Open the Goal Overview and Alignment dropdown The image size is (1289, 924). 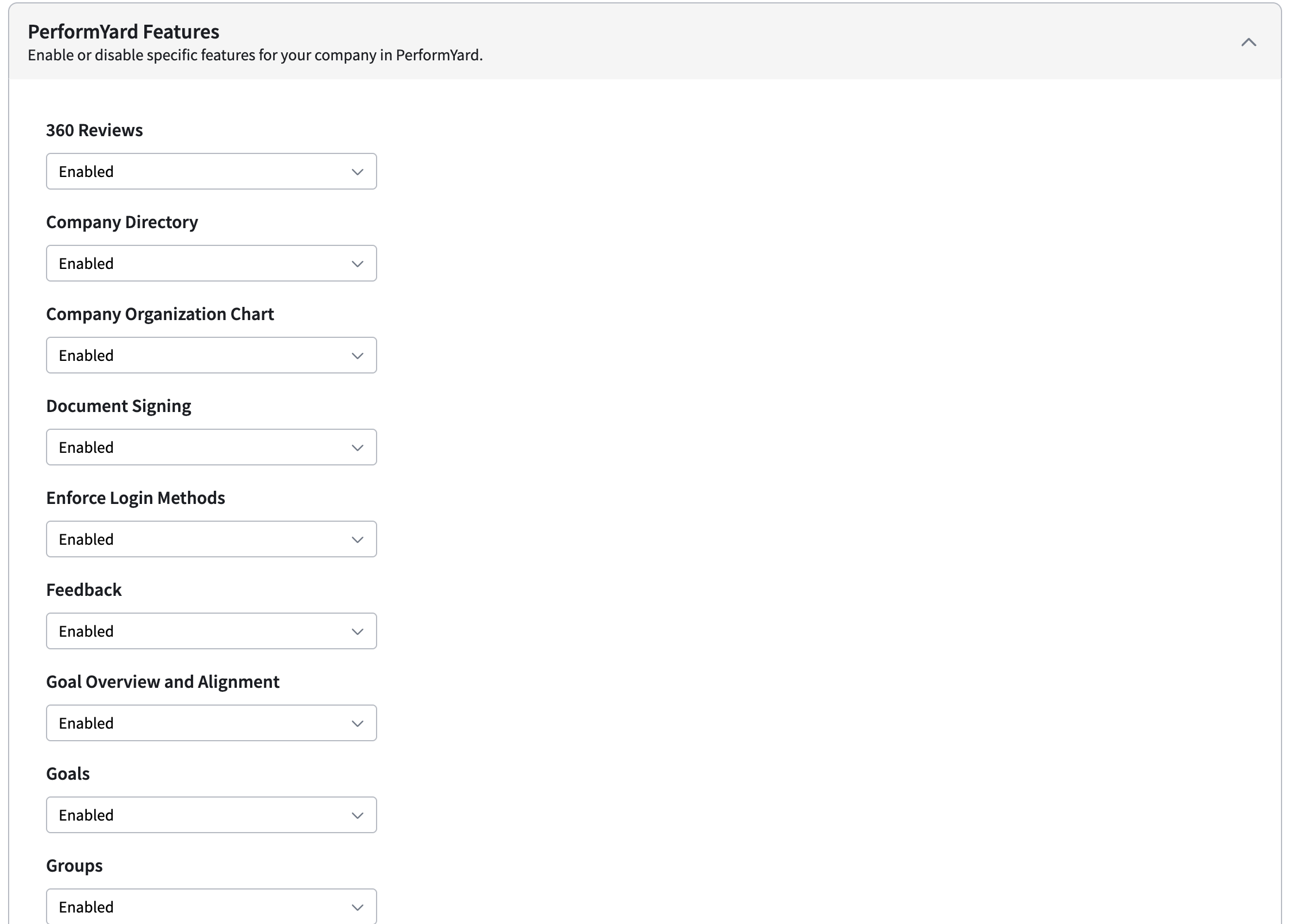point(212,723)
